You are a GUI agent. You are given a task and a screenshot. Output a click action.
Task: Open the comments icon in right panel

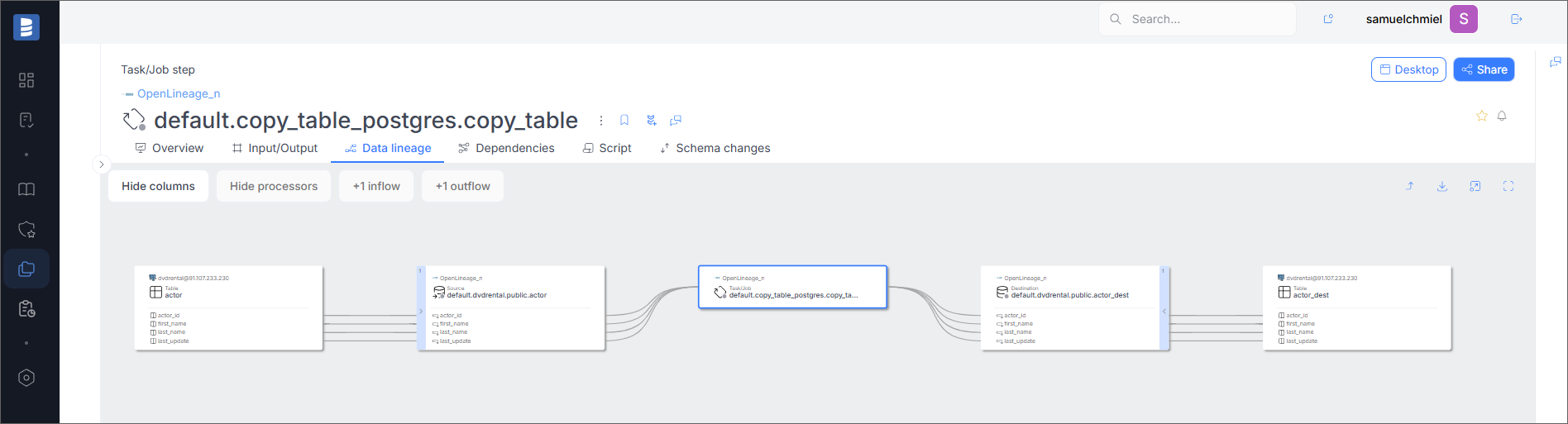click(x=1555, y=62)
